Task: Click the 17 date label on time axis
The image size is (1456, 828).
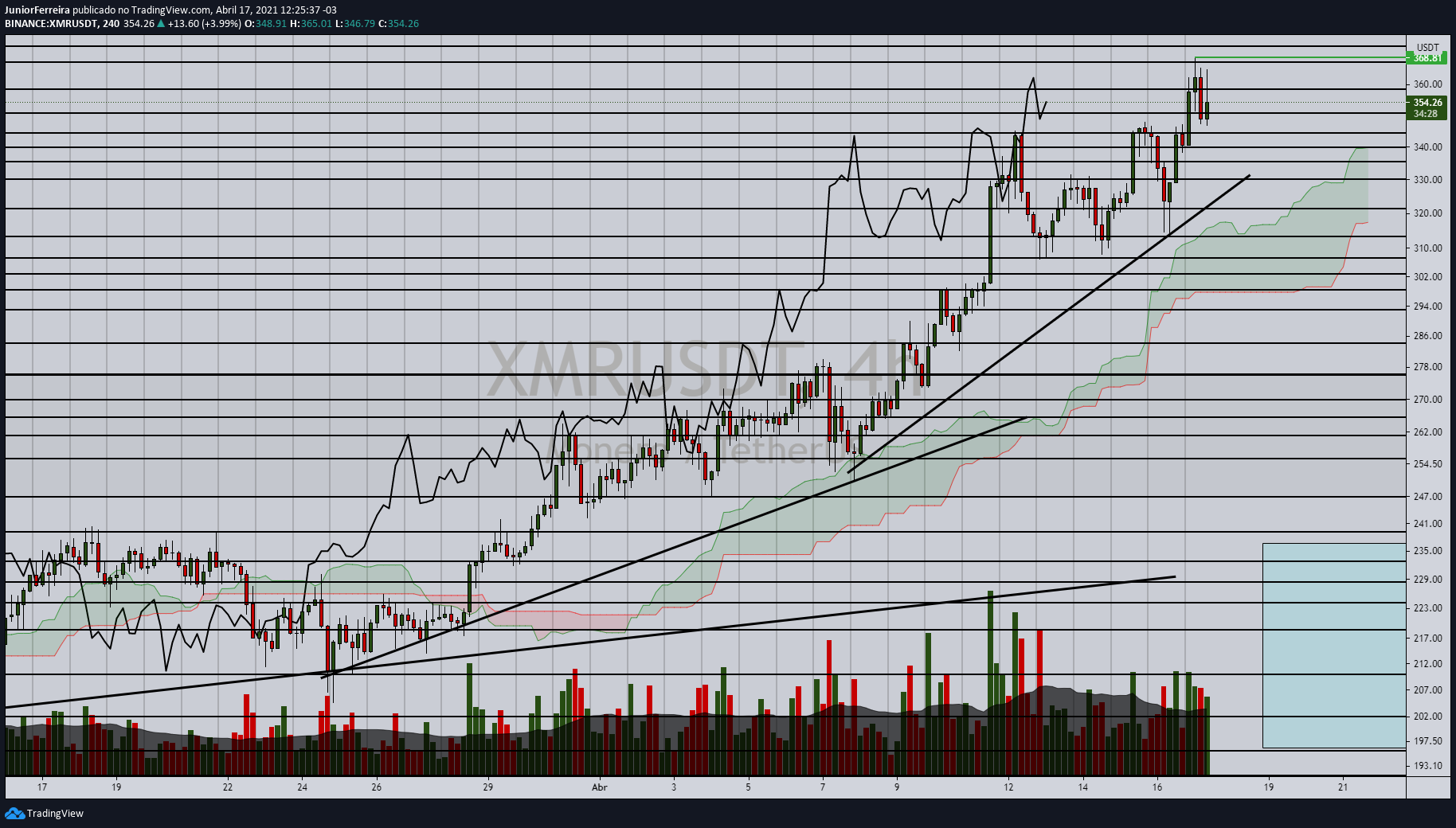Action: (42, 787)
